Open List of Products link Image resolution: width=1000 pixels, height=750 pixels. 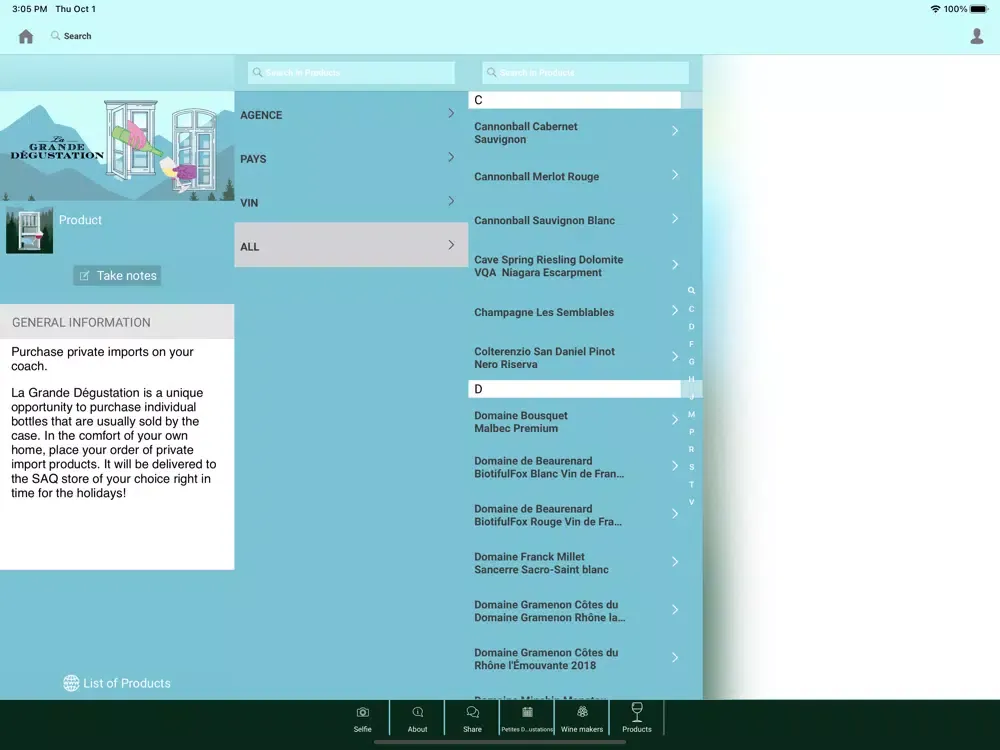[117, 683]
